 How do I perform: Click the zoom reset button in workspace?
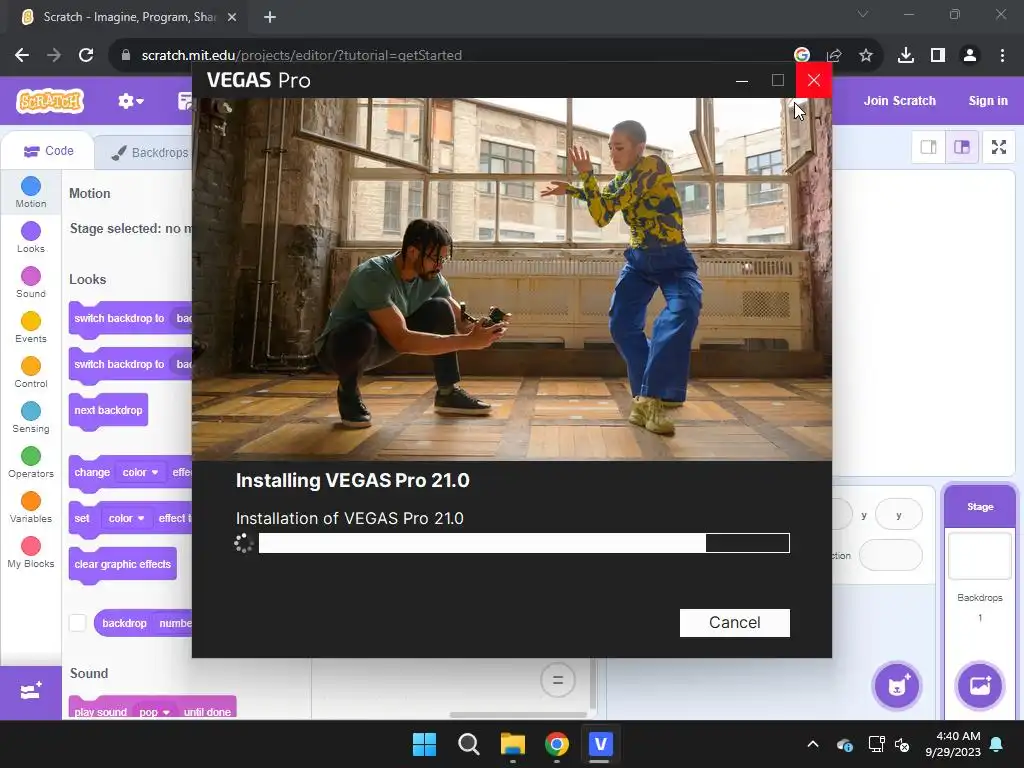pyautogui.click(x=557, y=680)
